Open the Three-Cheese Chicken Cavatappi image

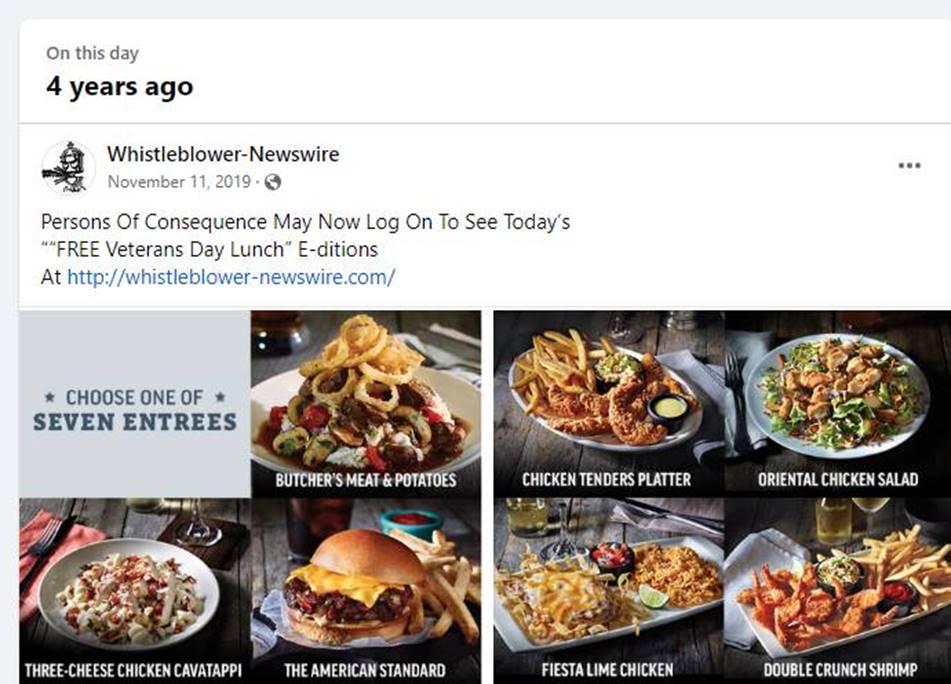[x=135, y=591]
